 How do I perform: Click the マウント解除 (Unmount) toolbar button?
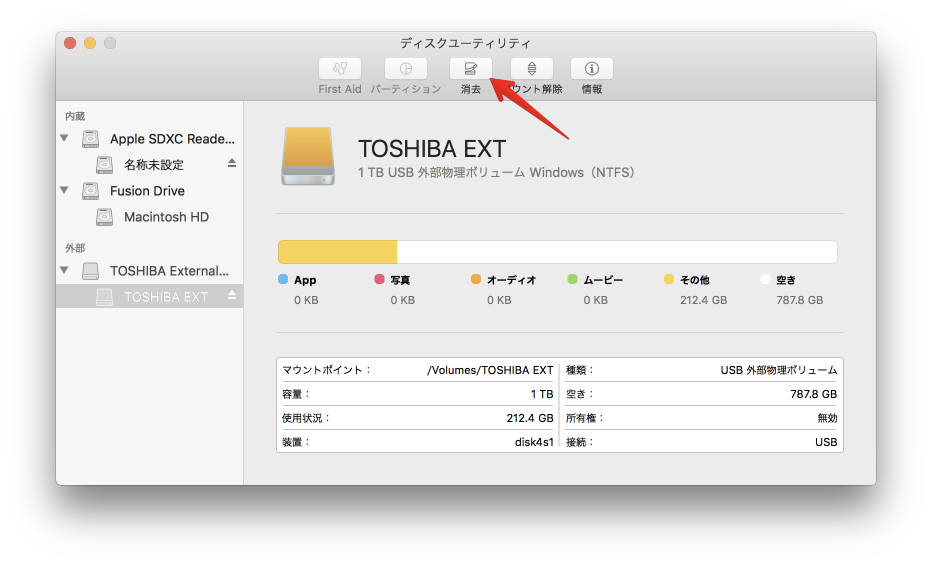pos(532,68)
